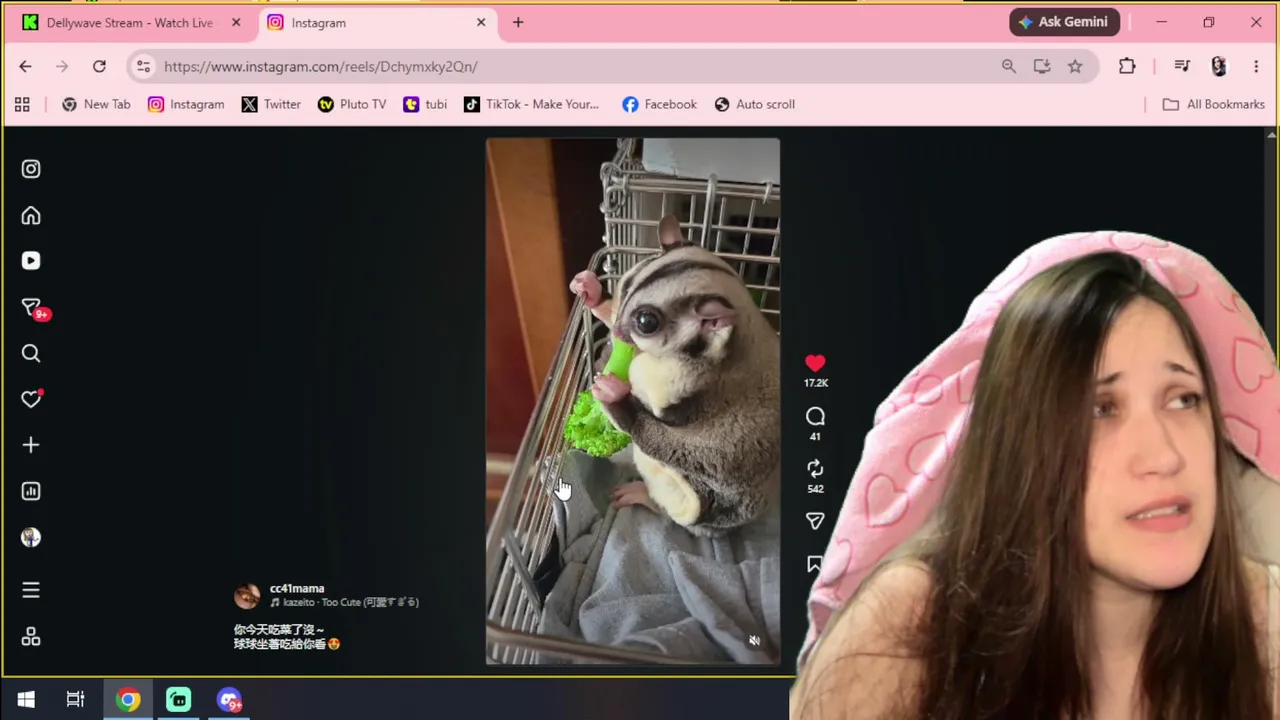Click the 542 reposts count

tap(815, 489)
